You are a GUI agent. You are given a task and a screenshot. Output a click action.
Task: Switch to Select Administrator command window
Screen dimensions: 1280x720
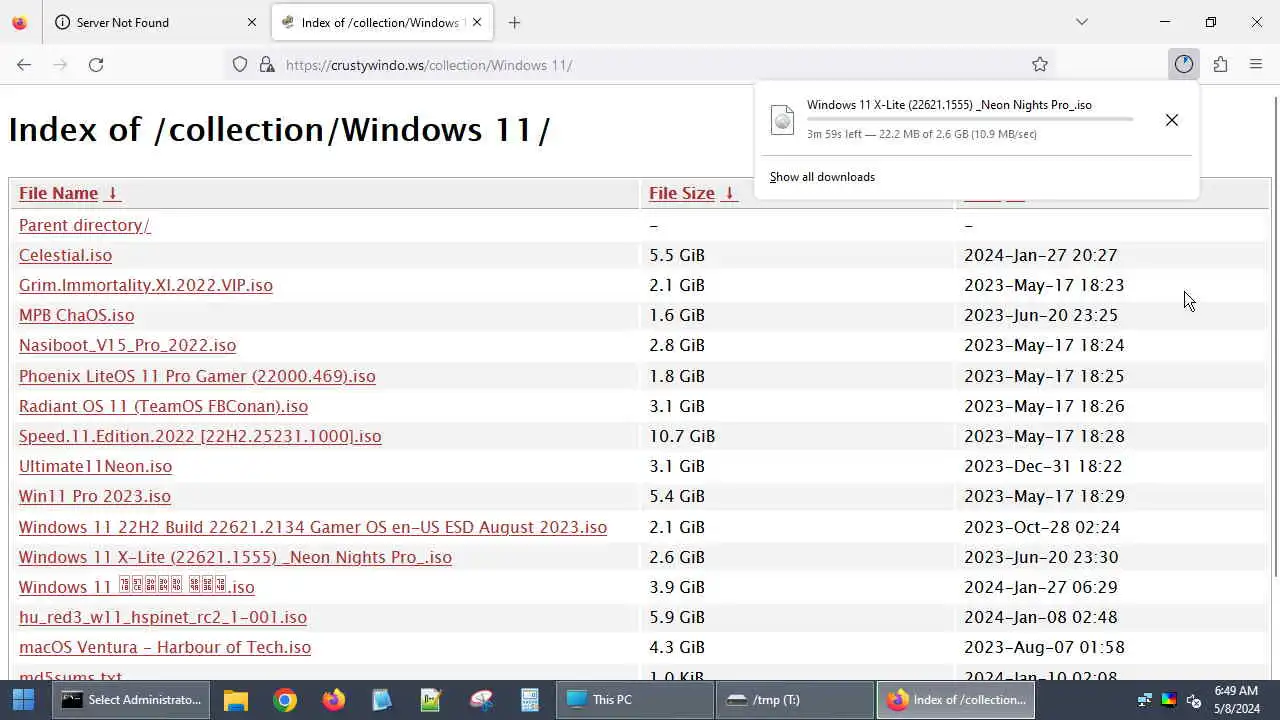click(132, 700)
